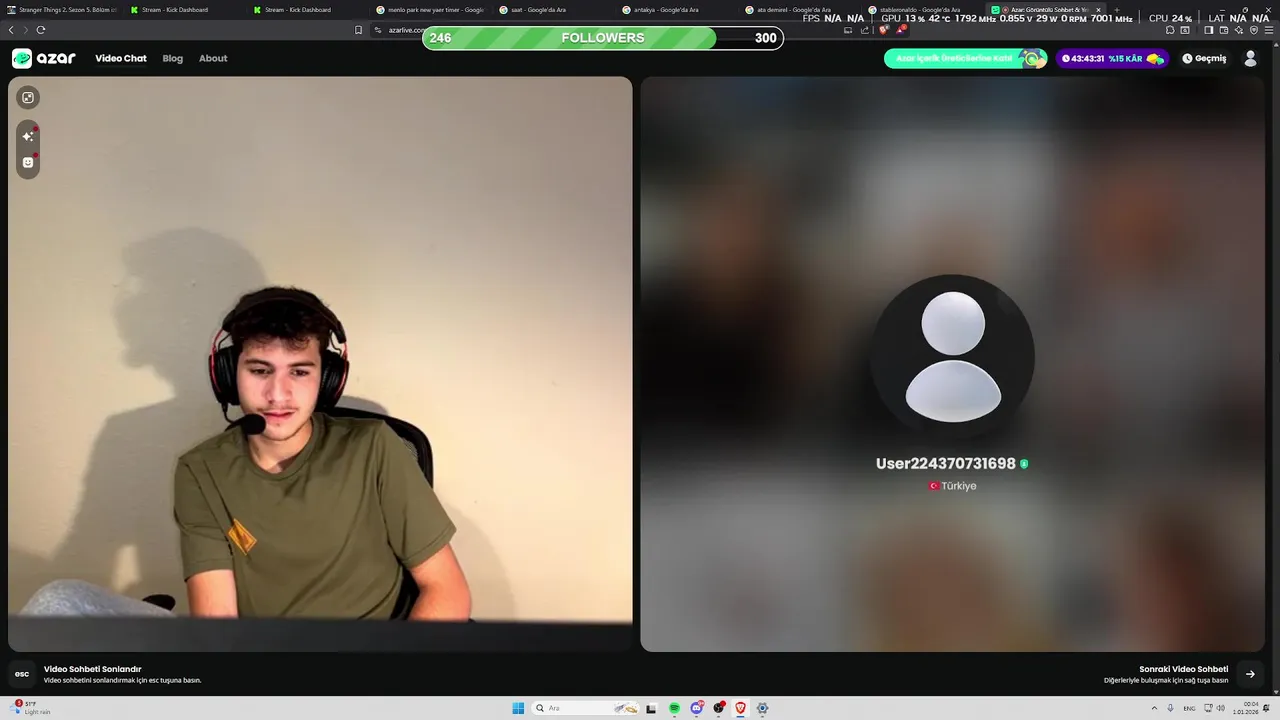Screen dimensions: 1280x720
Task: Open Brave browser taskbar icon
Action: pos(741,708)
